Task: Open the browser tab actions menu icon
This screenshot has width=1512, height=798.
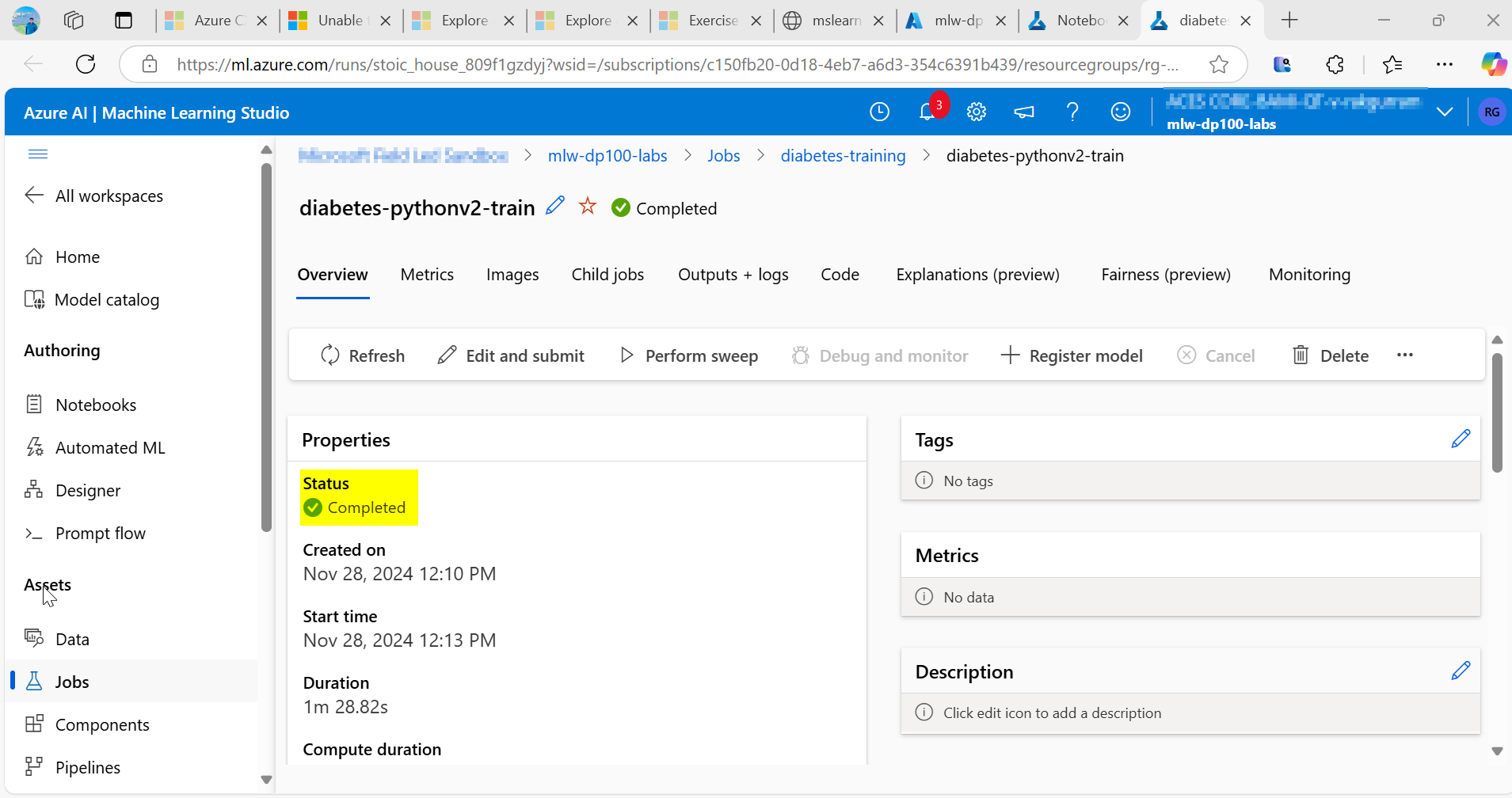Action: (124, 21)
